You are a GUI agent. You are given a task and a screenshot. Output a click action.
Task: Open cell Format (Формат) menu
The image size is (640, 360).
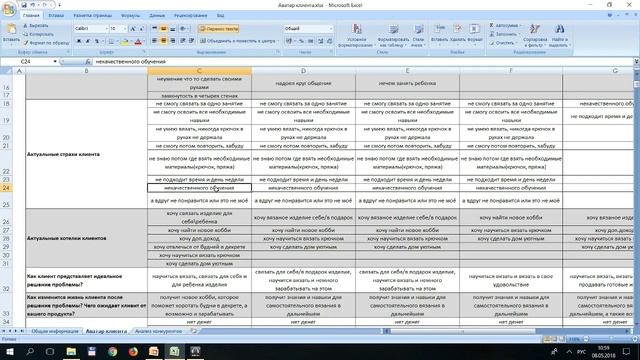tap(475, 33)
